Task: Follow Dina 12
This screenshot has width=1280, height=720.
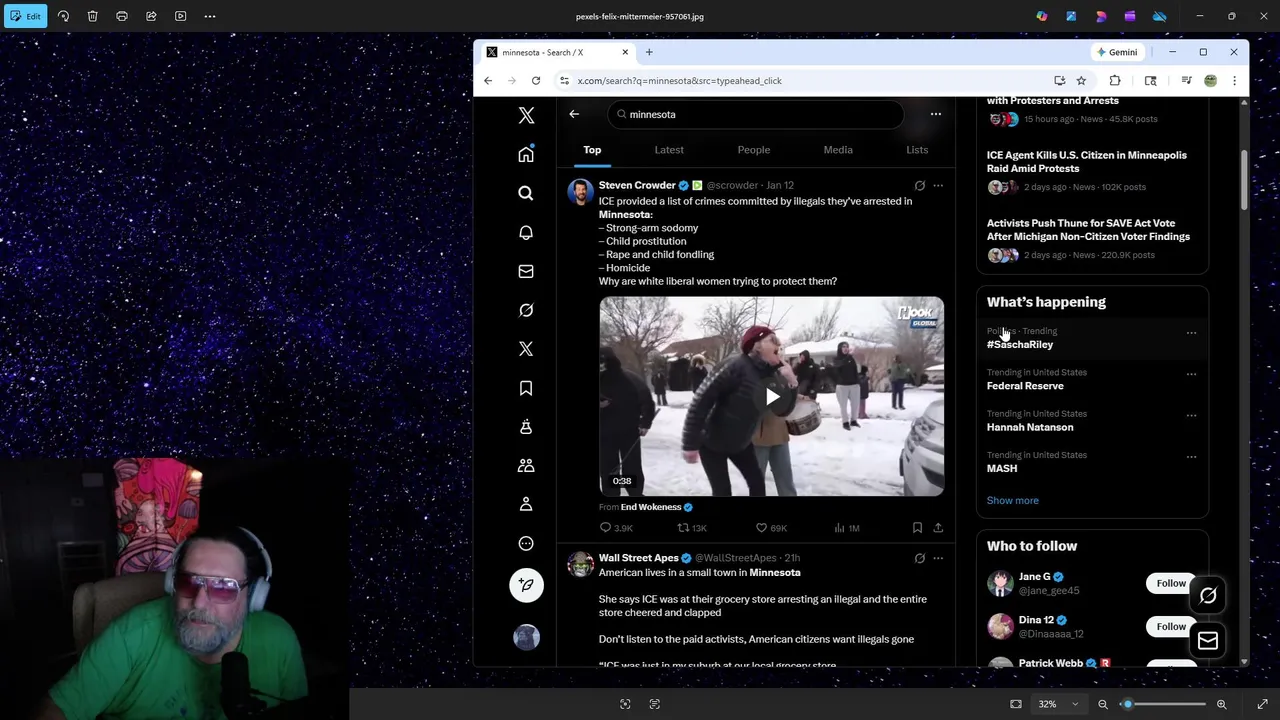Action: click(x=1170, y=626)
